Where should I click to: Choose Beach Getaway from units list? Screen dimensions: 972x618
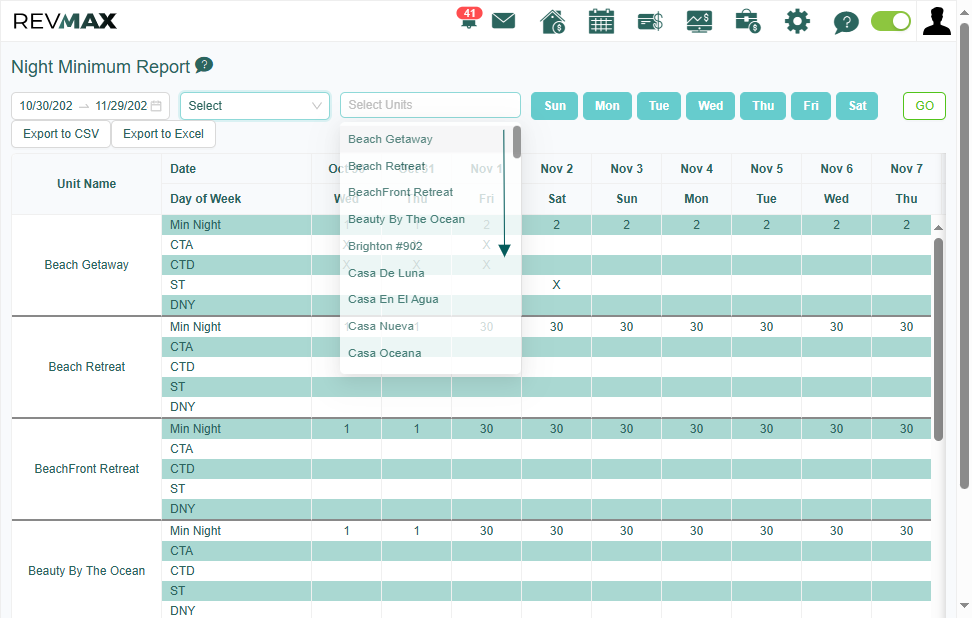[x=426, y=139]
